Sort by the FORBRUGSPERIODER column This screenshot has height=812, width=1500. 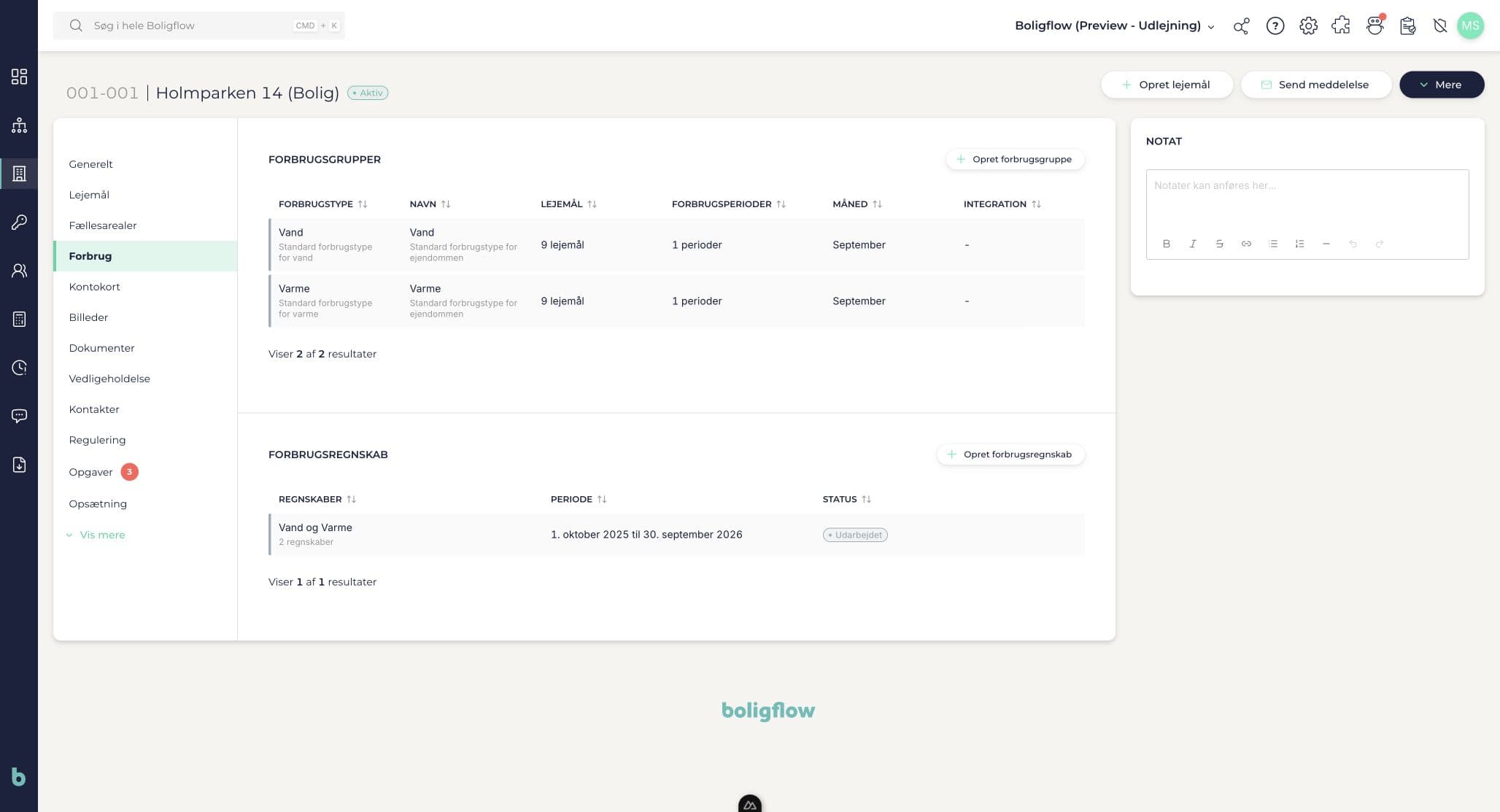(x=728, y=204)
